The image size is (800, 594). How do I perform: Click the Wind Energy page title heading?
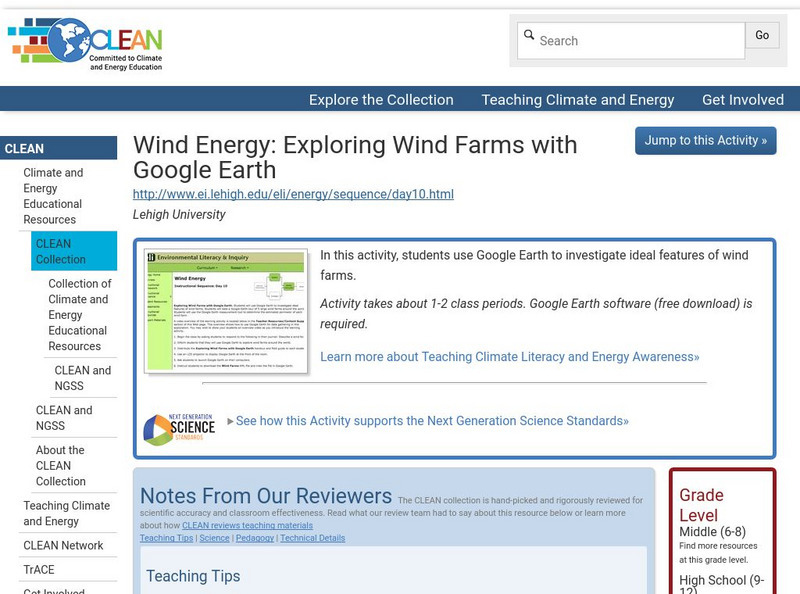tap(355, 157)
